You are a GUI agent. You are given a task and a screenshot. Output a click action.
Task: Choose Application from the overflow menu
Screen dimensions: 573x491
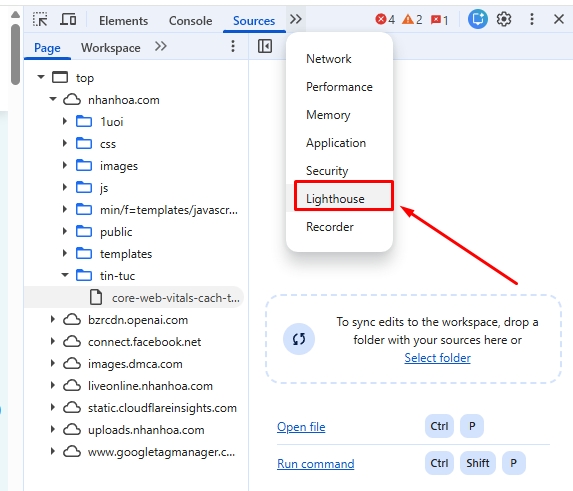pos(339,143)
